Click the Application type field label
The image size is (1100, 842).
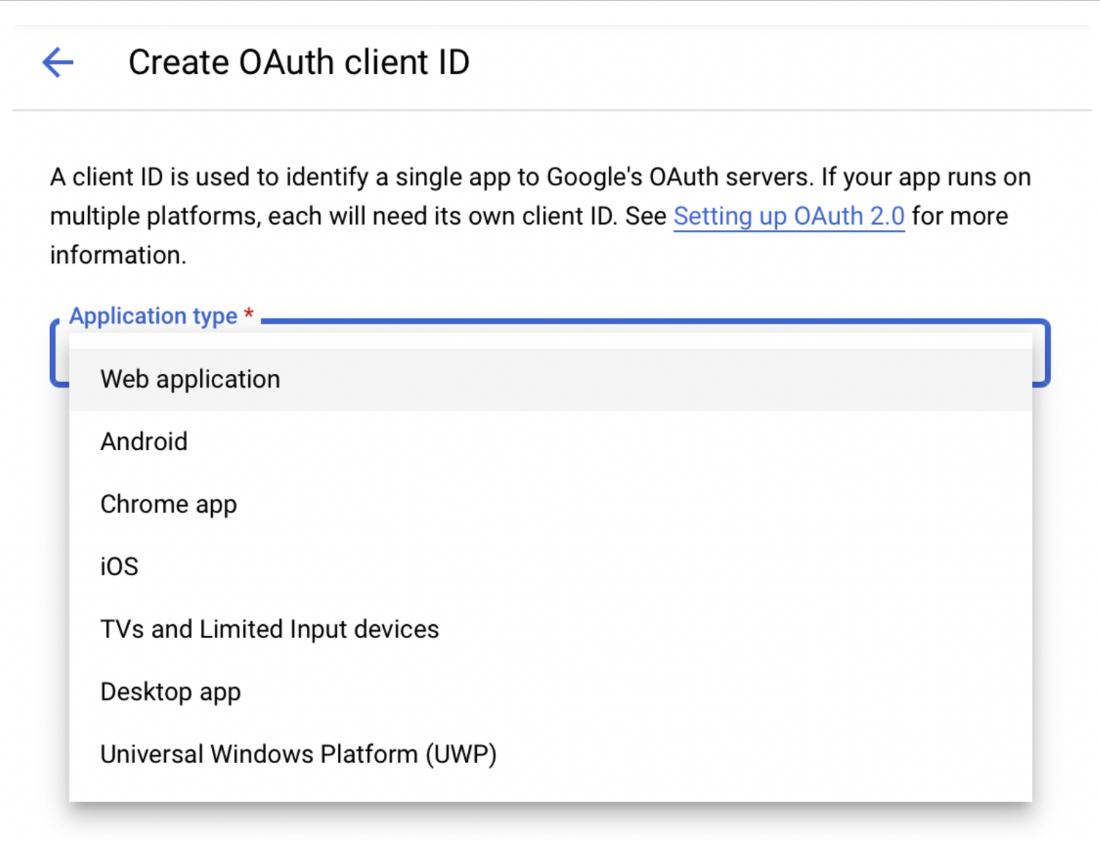pyautogui.click(x=153, y=317)
